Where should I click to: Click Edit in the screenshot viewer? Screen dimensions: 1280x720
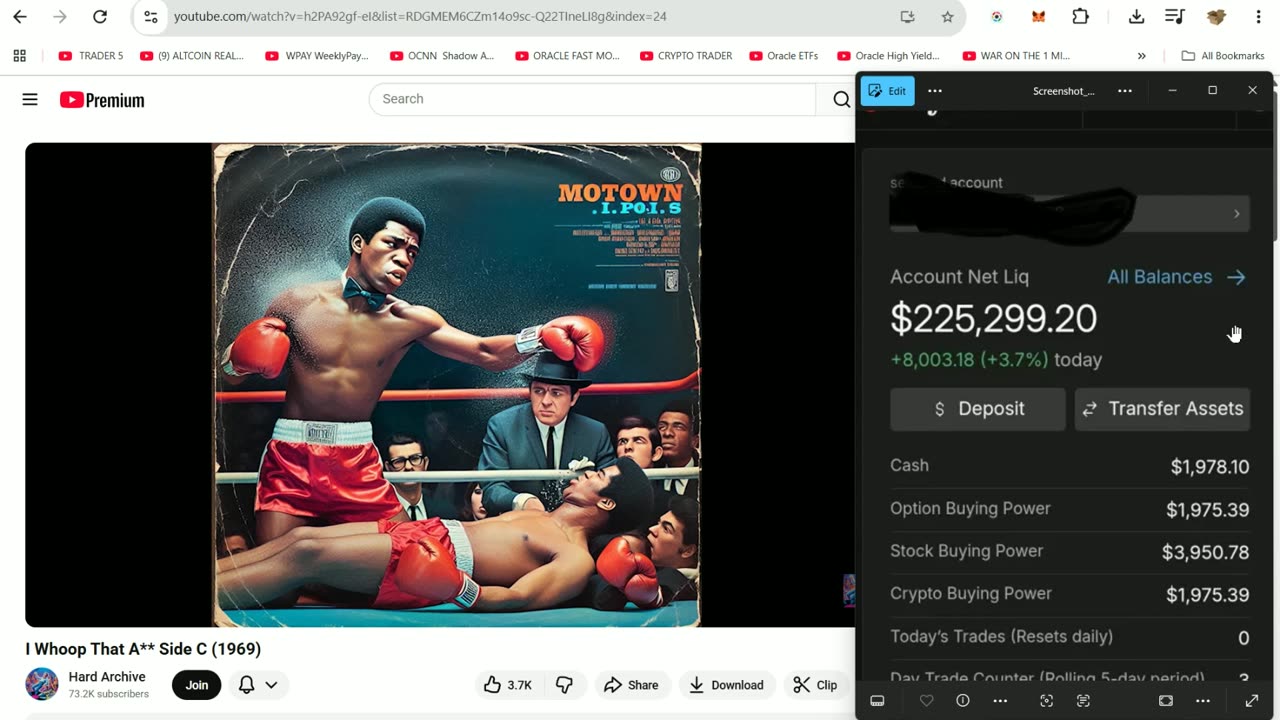[888, 91]
